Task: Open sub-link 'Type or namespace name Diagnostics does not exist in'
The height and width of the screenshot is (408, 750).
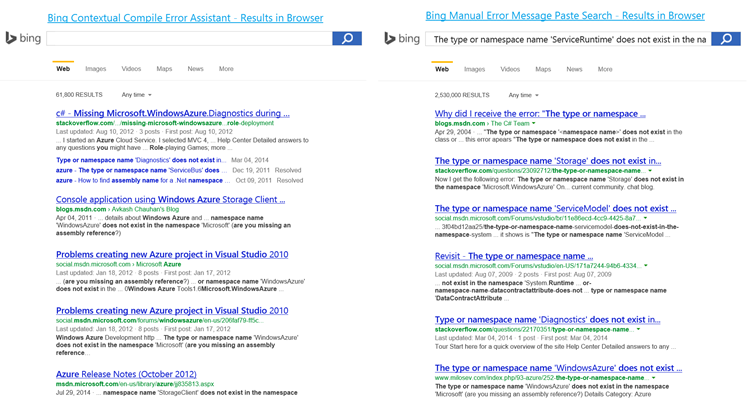Action: coord(139,160)
